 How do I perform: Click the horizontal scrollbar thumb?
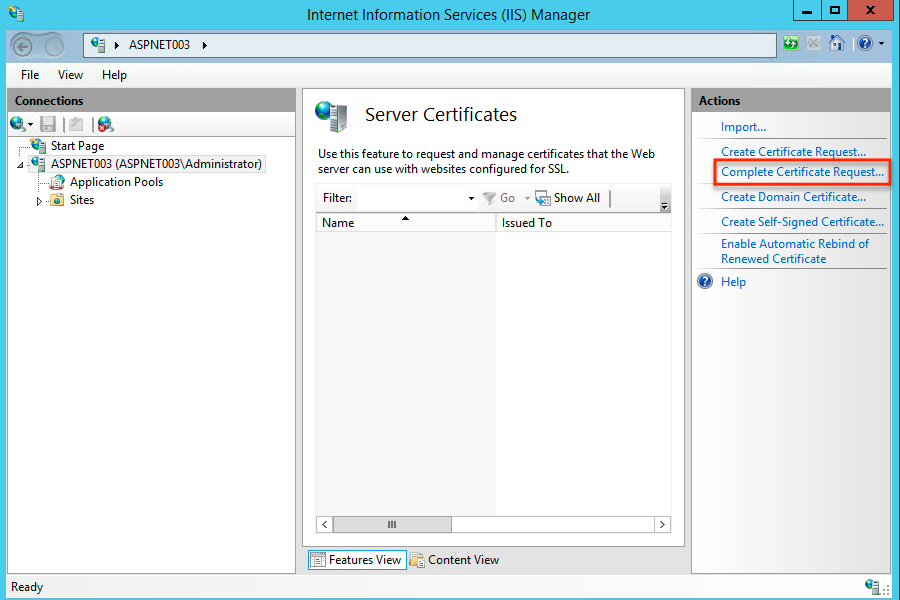392,524
